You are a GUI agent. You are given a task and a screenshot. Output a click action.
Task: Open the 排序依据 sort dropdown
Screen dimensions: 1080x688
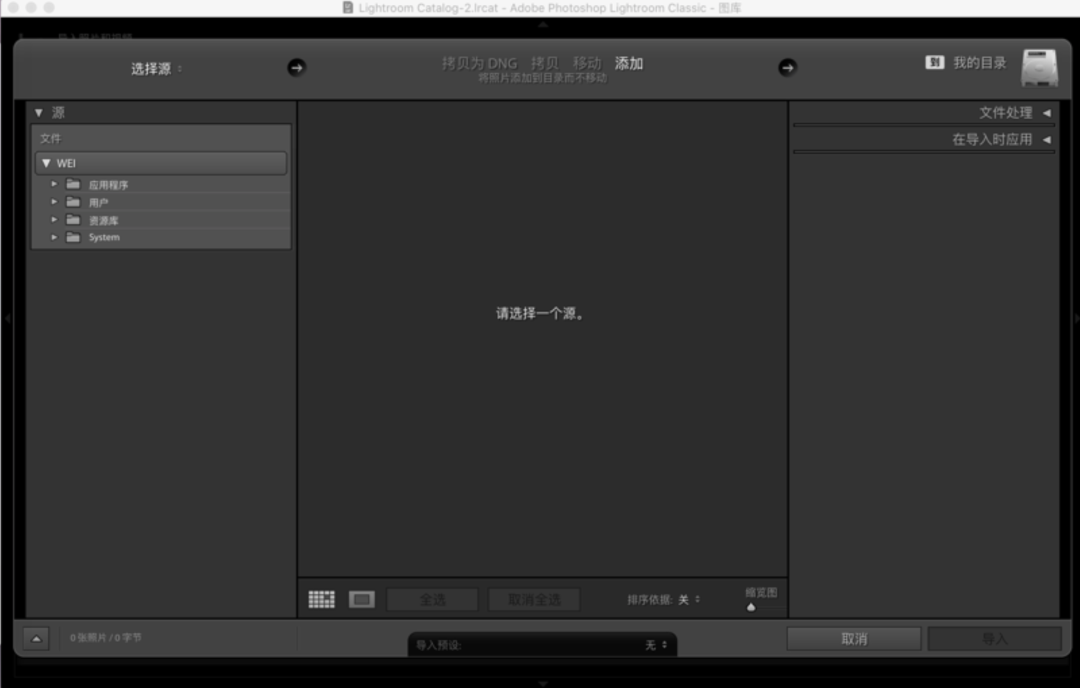click(x=689, y=600)
